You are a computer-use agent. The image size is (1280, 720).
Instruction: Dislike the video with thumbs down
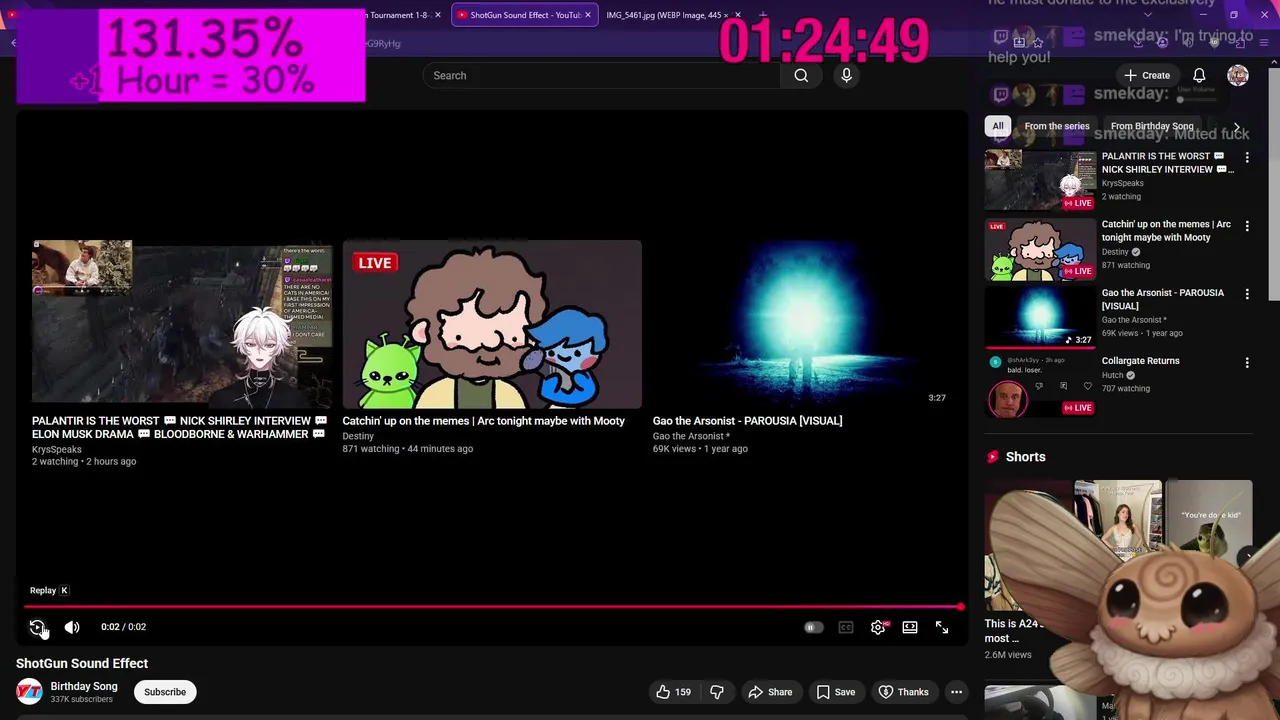coord(717,692)
